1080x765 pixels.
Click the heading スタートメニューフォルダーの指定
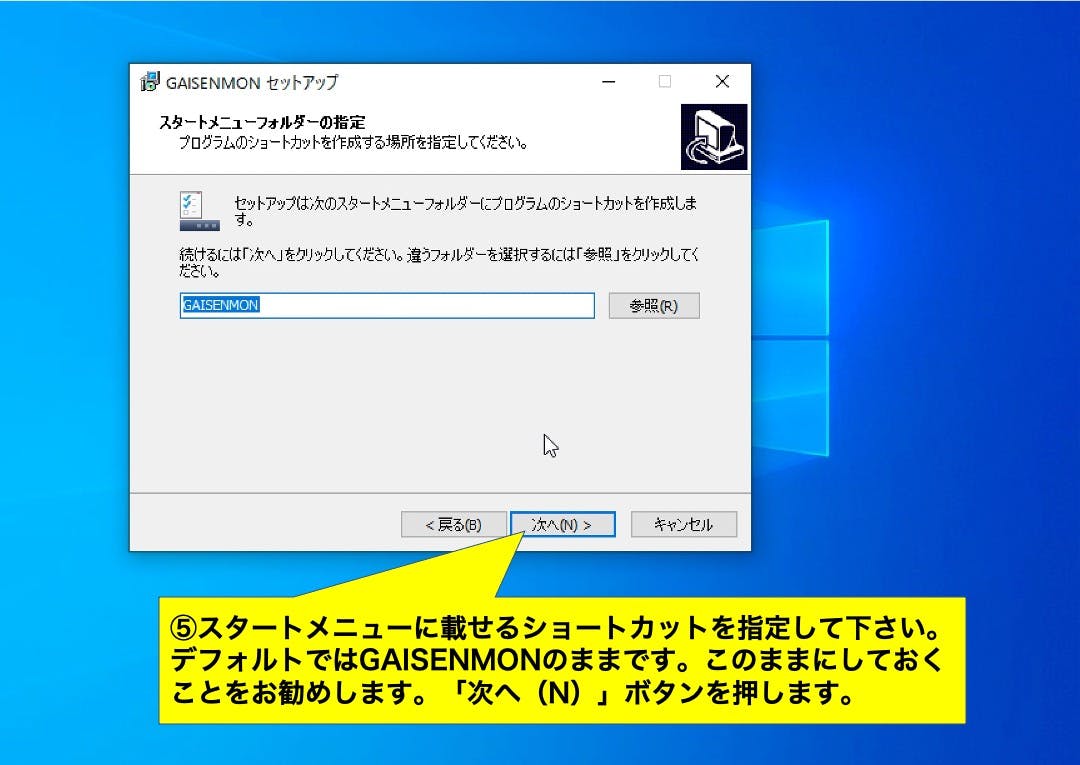pyautogui.click(x=262, y=123)
